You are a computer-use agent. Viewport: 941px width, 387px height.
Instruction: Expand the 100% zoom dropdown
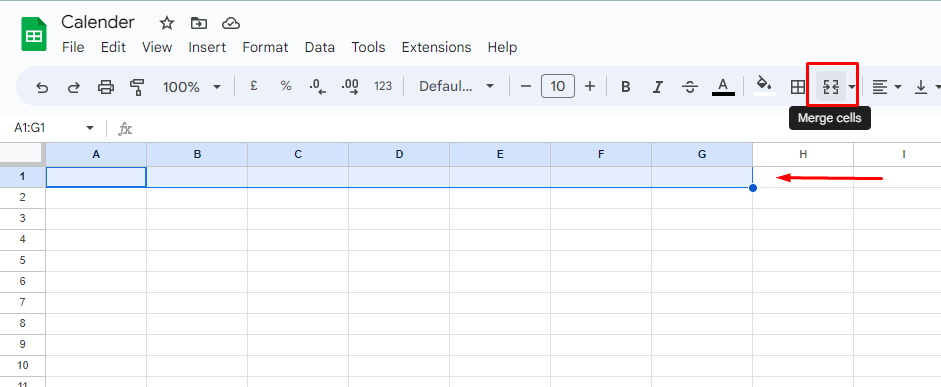192,87
